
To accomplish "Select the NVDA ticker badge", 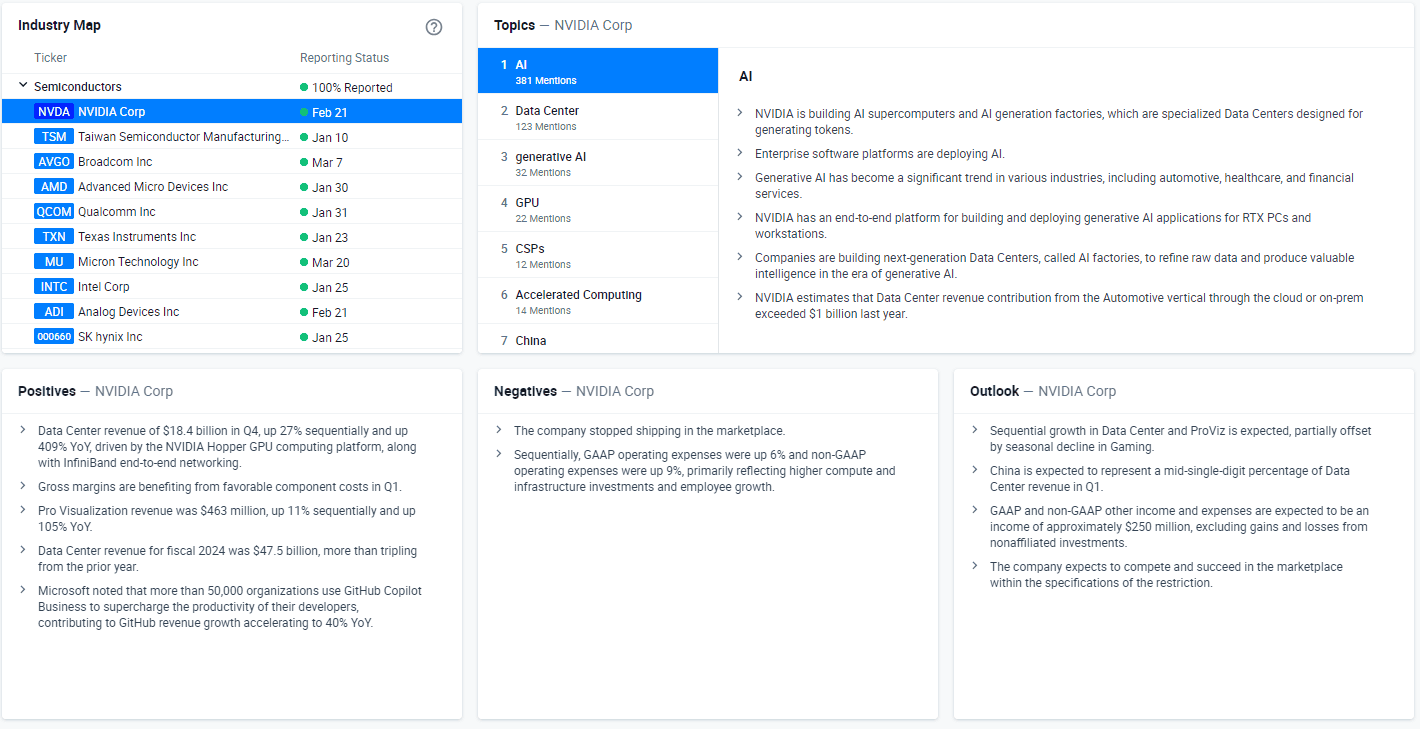I will [53, 112].
